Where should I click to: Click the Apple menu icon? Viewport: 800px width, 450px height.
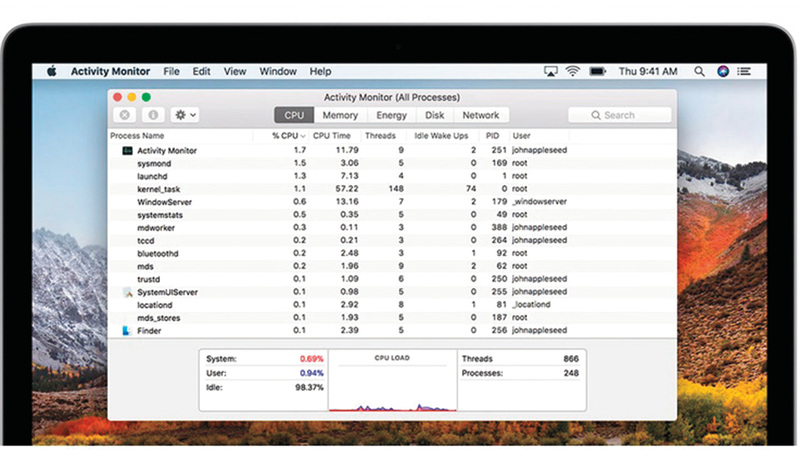(51, 72)
